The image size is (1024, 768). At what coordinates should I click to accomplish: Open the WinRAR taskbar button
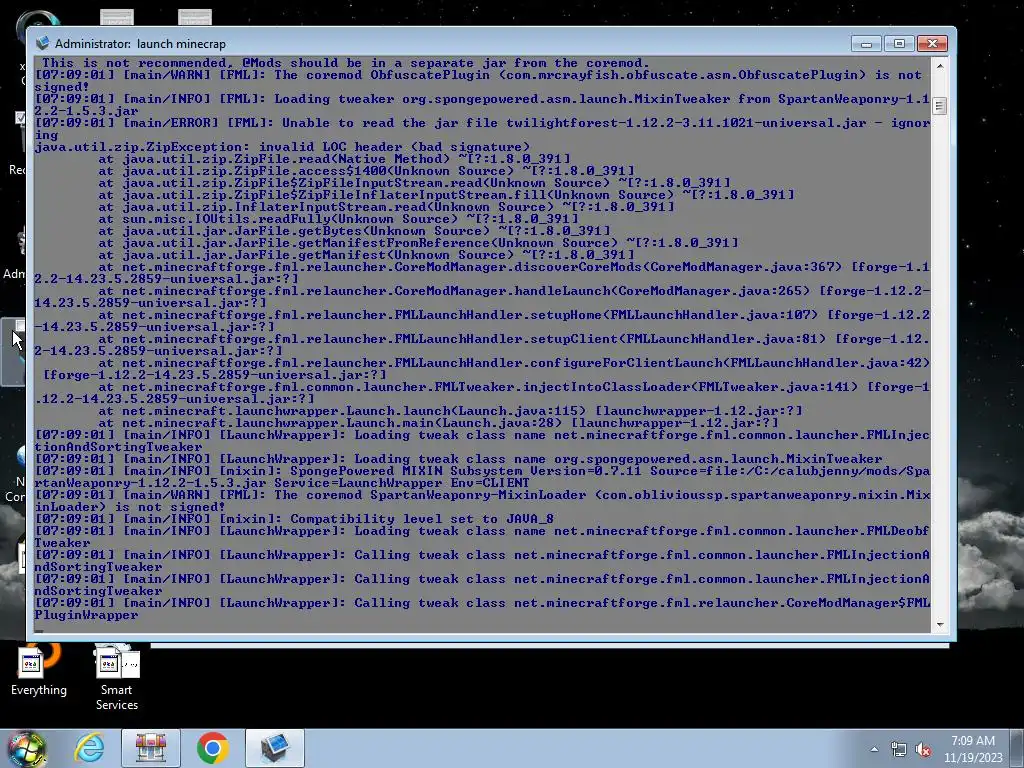tap(151, 748)
